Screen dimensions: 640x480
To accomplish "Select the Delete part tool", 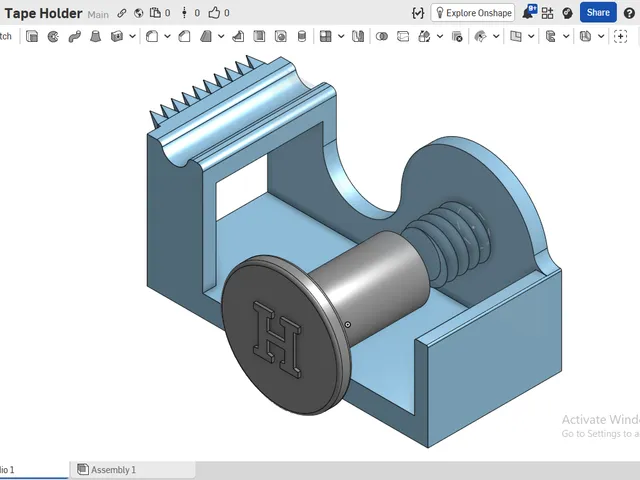I will coord(457,37).
